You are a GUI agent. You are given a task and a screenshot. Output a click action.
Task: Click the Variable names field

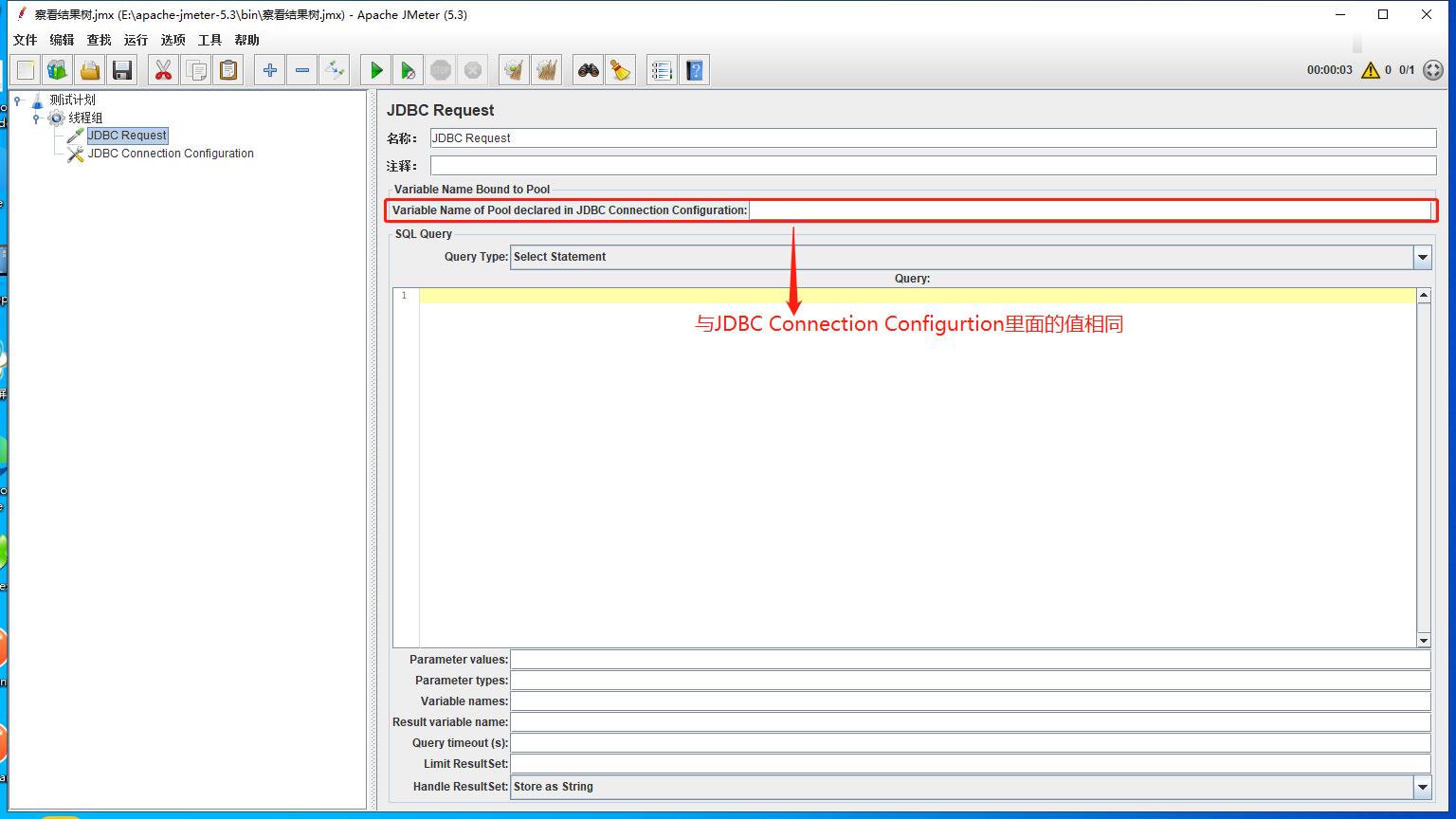pyautogui.click(x=970, y=701)
